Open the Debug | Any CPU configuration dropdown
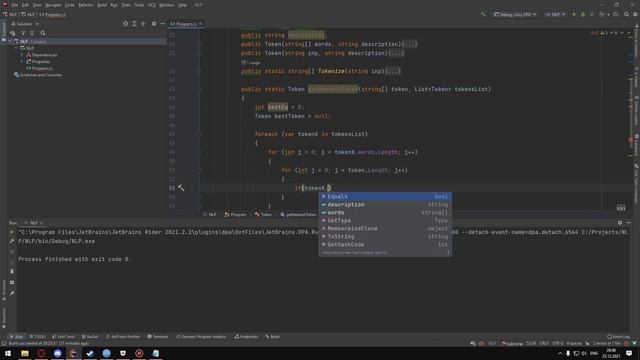Screen dimensions: 640x360 515,15
